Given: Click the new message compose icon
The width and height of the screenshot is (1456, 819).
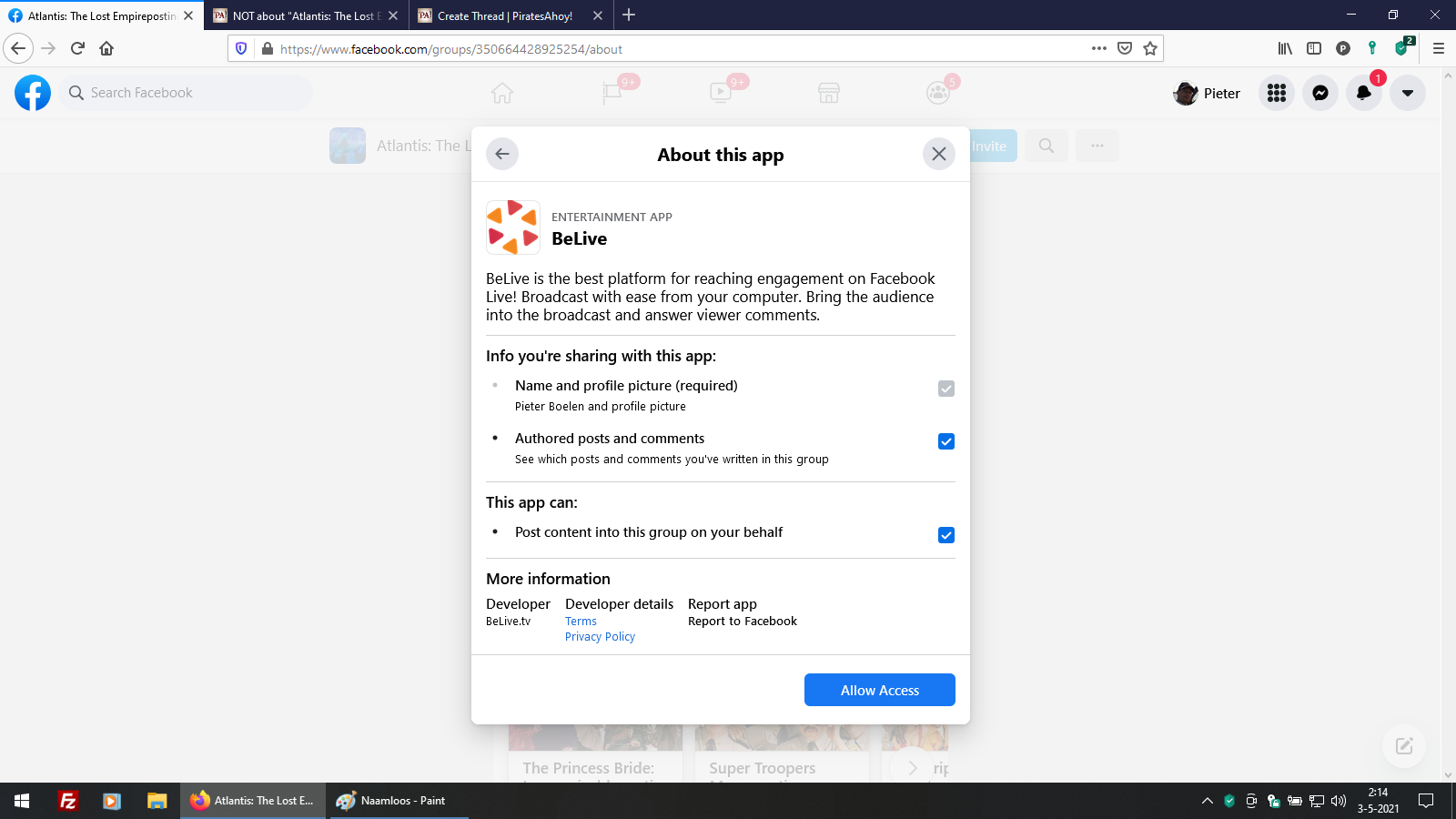Looking at the screenshot, I should tap(1404, 746).
